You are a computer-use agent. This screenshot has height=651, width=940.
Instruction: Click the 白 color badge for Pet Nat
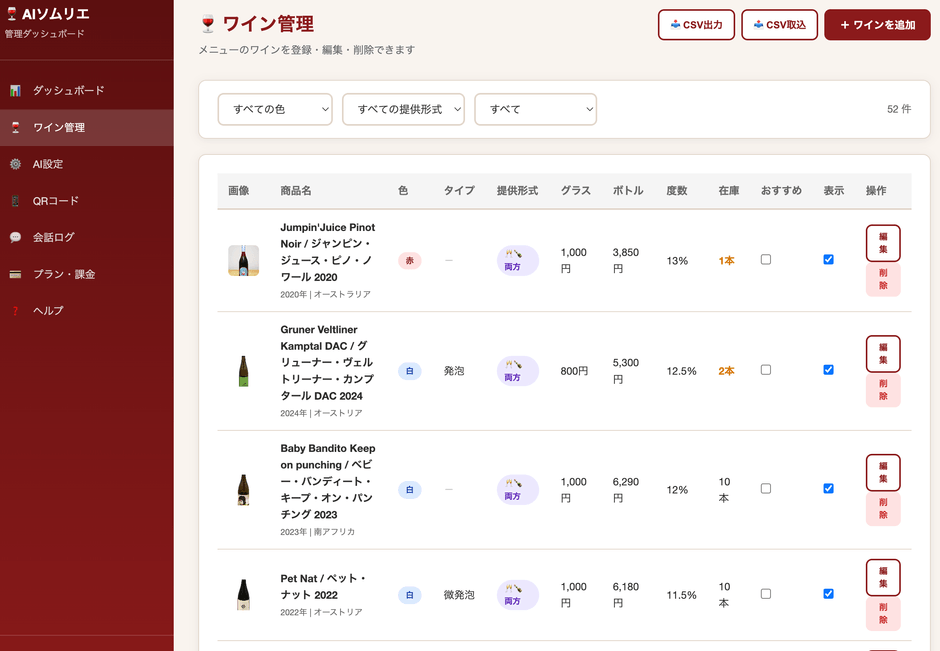(409, 595)
